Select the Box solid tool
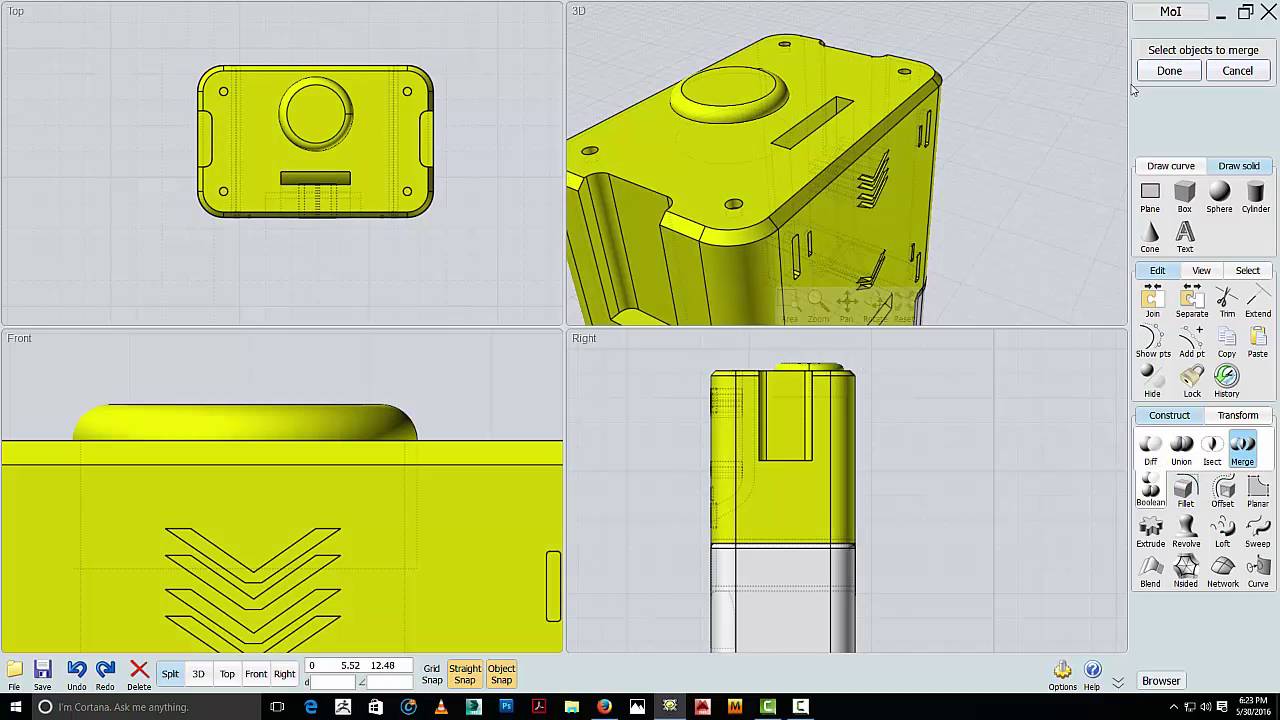 click(1185, 196)
